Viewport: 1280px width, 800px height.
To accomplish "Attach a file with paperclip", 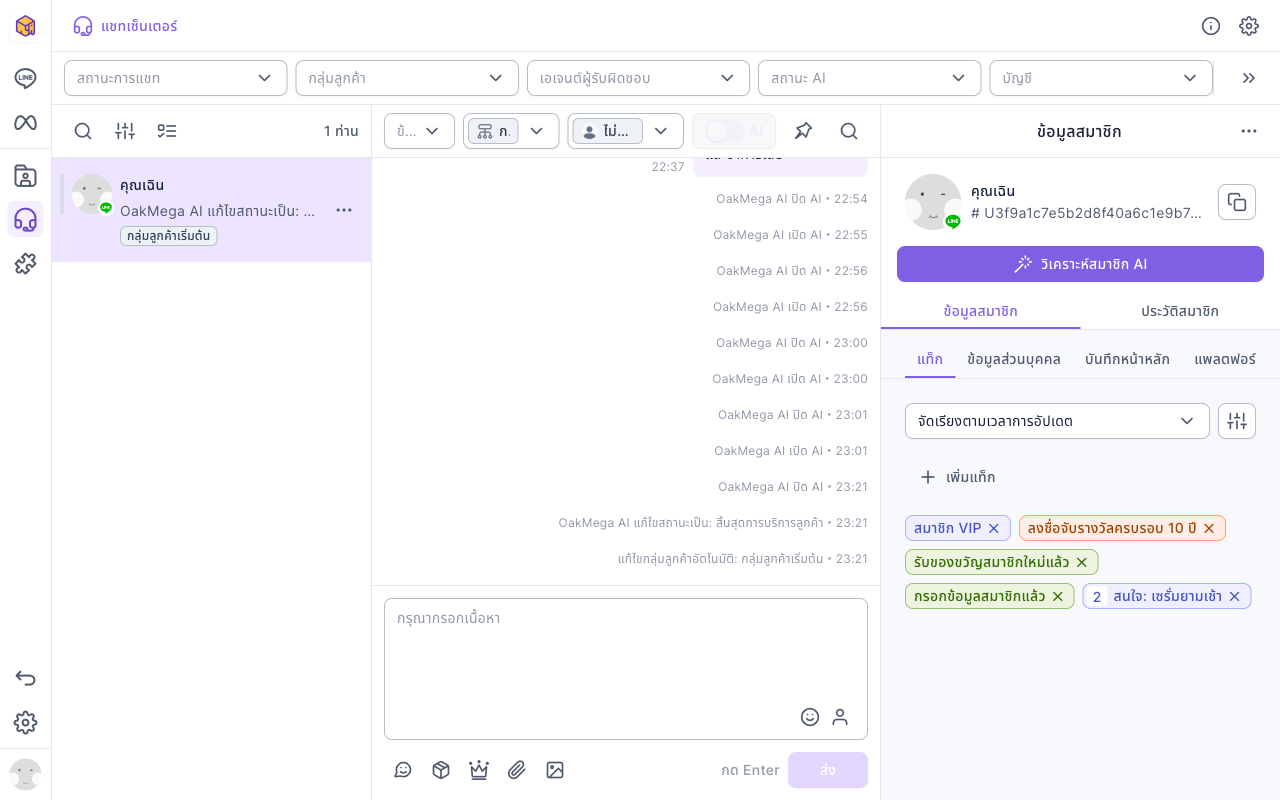I will pyautogui.click(x=517, y=770).
